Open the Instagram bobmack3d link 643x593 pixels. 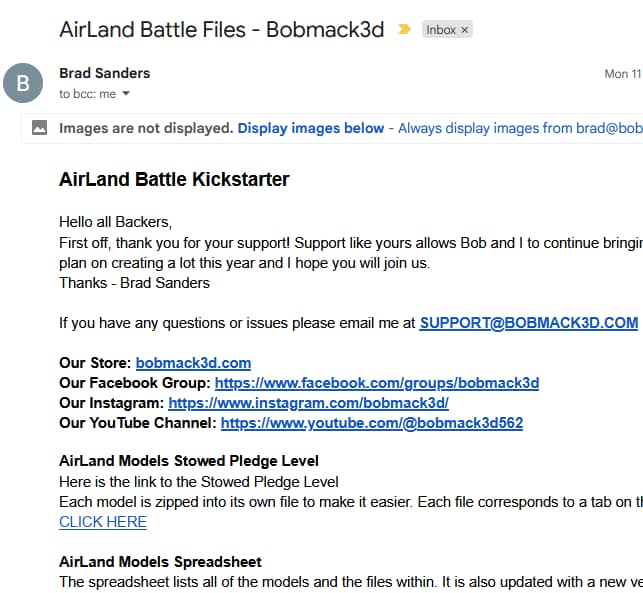(x=308, y=403)
